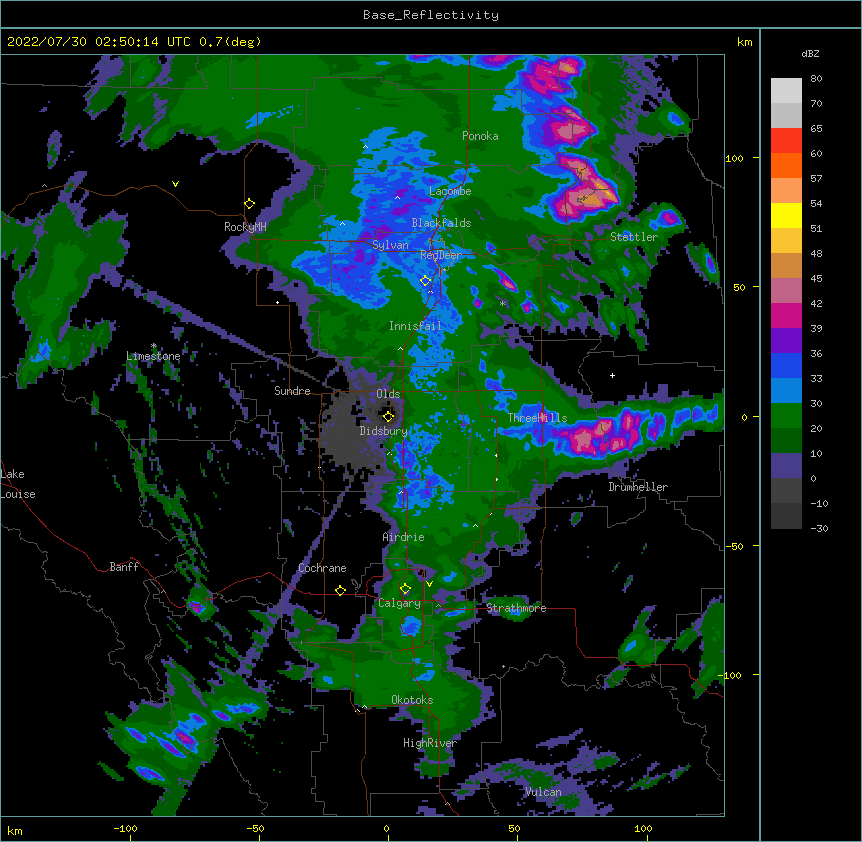This screenshot has width=862, height=842.
Task: Click the yellow 54-51 dBZ legend swatch
Action: (786, 215)
